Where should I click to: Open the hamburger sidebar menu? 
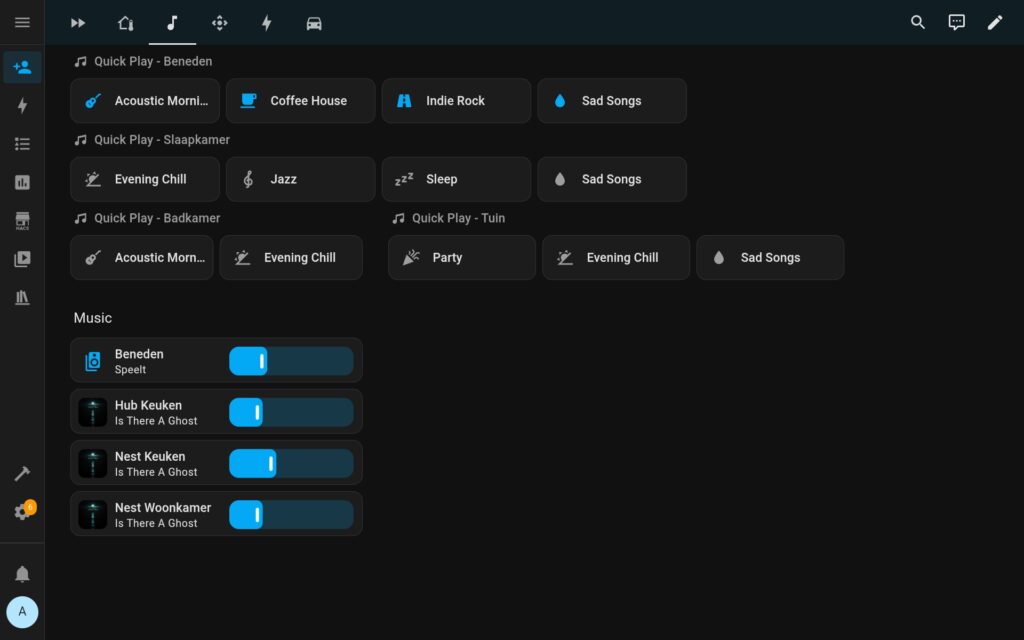pyautogui.click(x=22, y=22)
